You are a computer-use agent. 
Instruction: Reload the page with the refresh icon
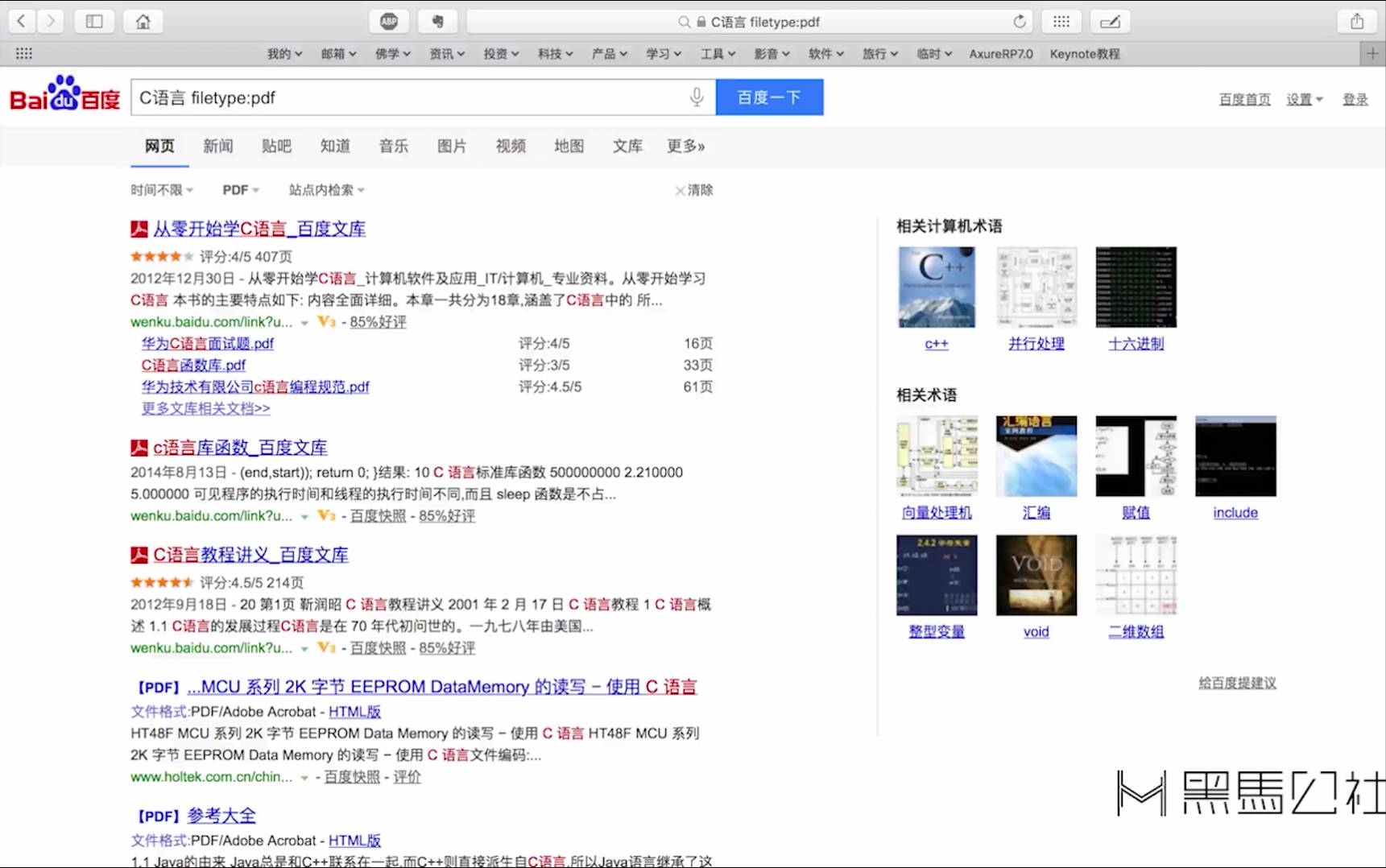(x=1020, y=22)
